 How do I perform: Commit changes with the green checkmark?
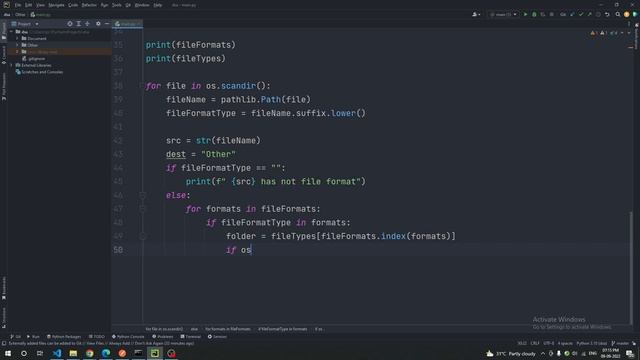click(x=581, y=14)
